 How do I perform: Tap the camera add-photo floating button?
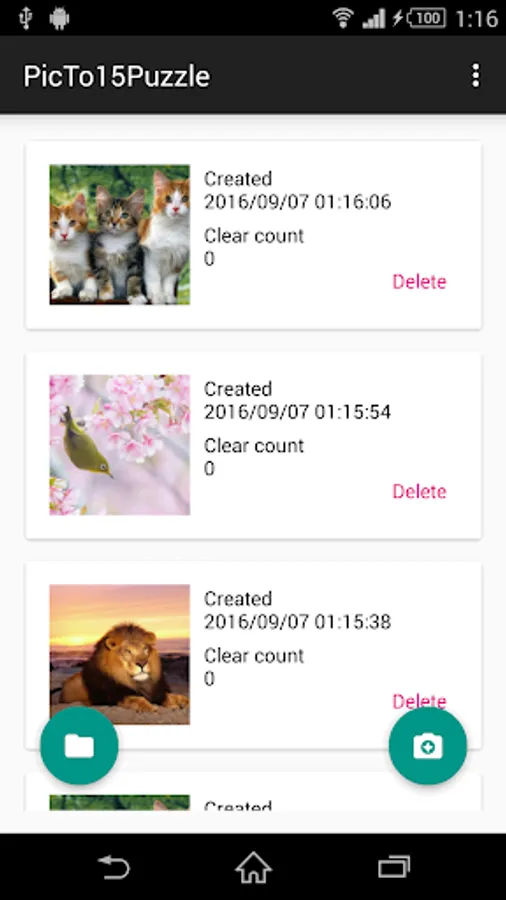(427, 746)
